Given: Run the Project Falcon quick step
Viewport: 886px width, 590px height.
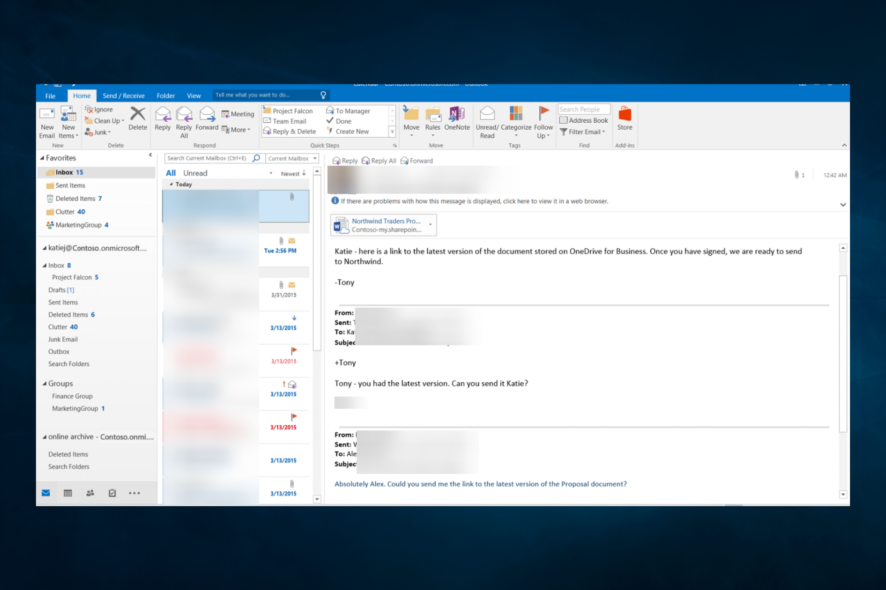Looking at the screenshot, I should 288,111.
